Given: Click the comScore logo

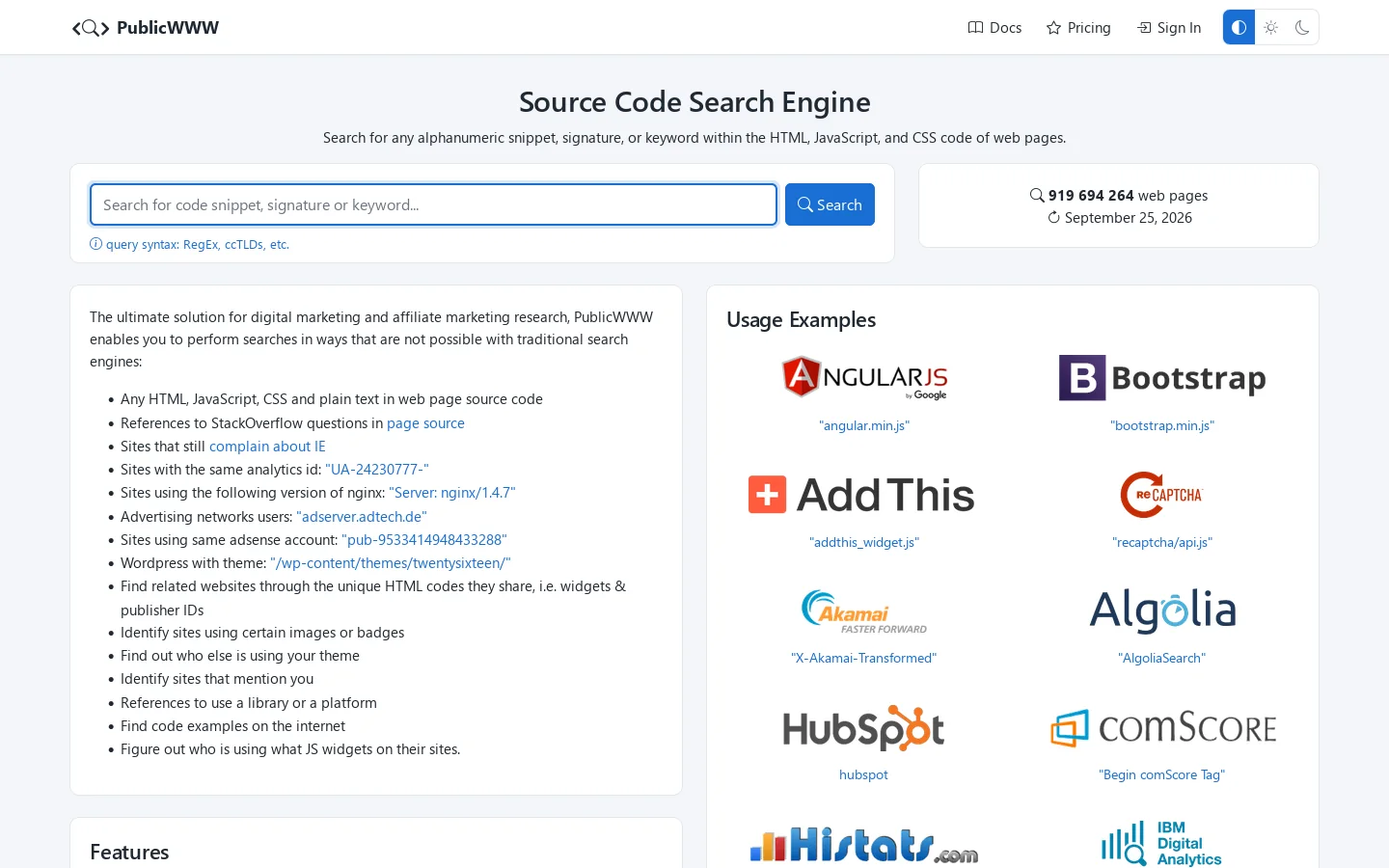Looking at the screenshot, I should click(1162, 728).
